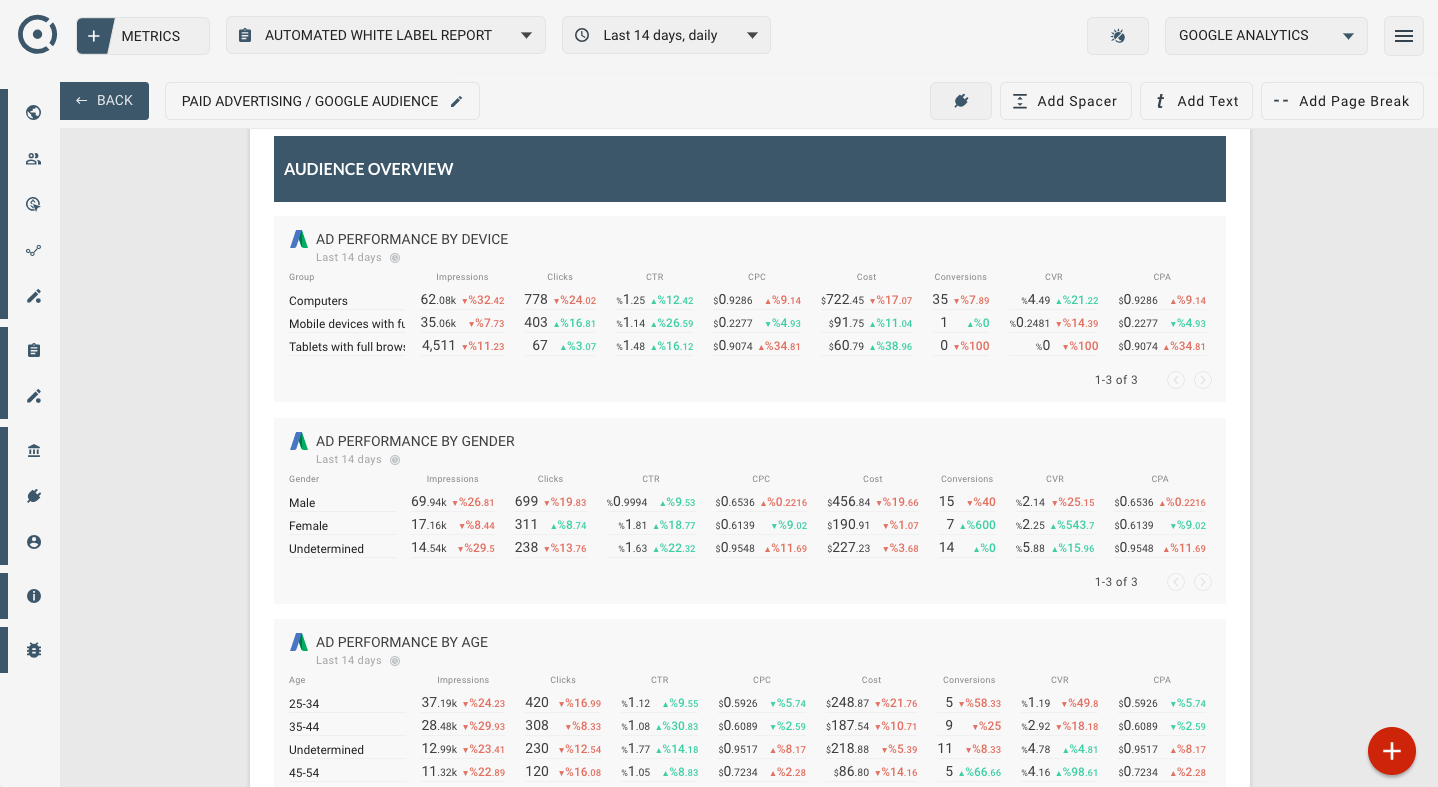Go back with the Back button

[104, 101]
